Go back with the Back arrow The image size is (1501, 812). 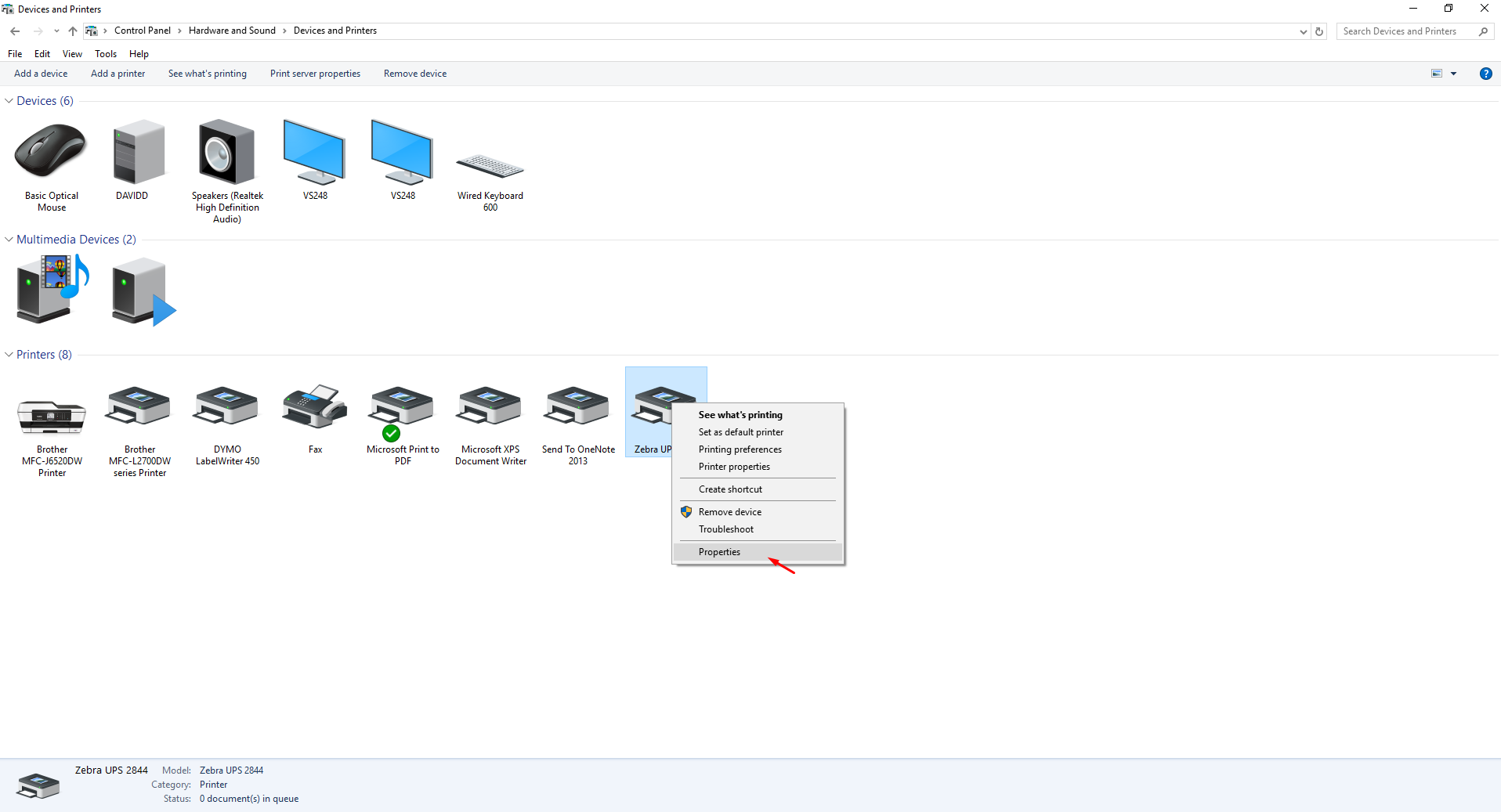click(x=15, y=31)
